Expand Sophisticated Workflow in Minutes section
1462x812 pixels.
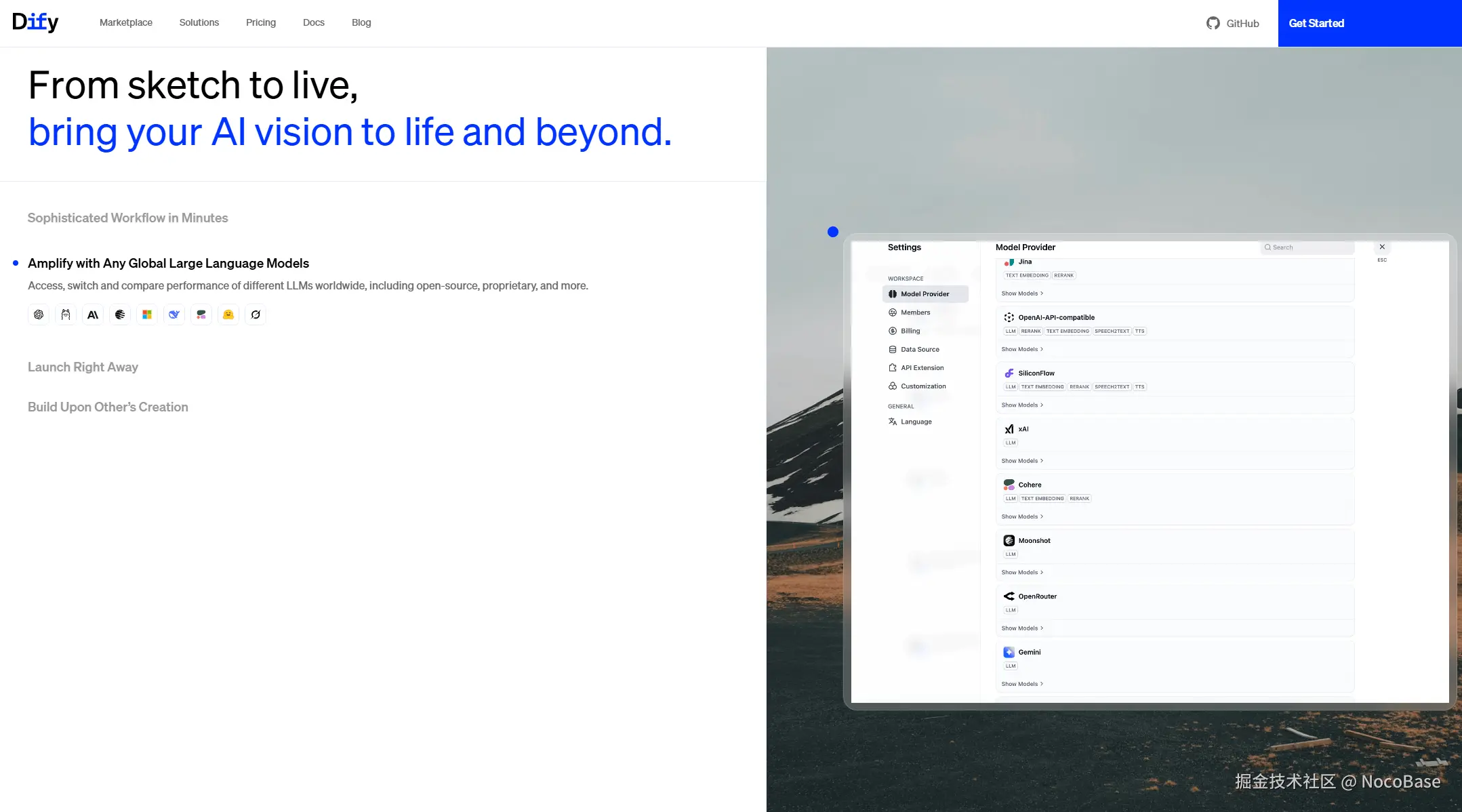point(127,218)
